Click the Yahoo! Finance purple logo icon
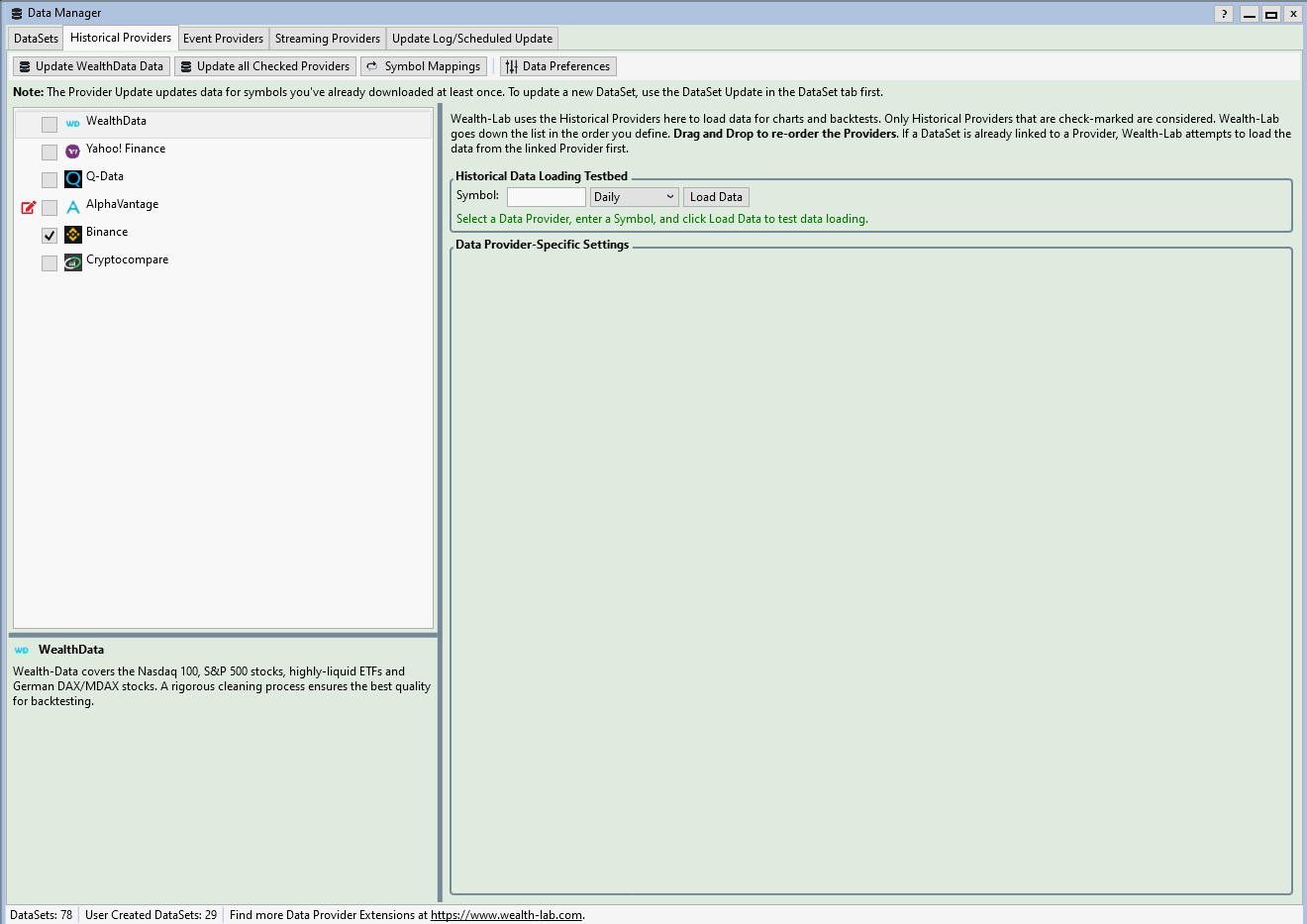1307x924 pixels. click(73, 152)
